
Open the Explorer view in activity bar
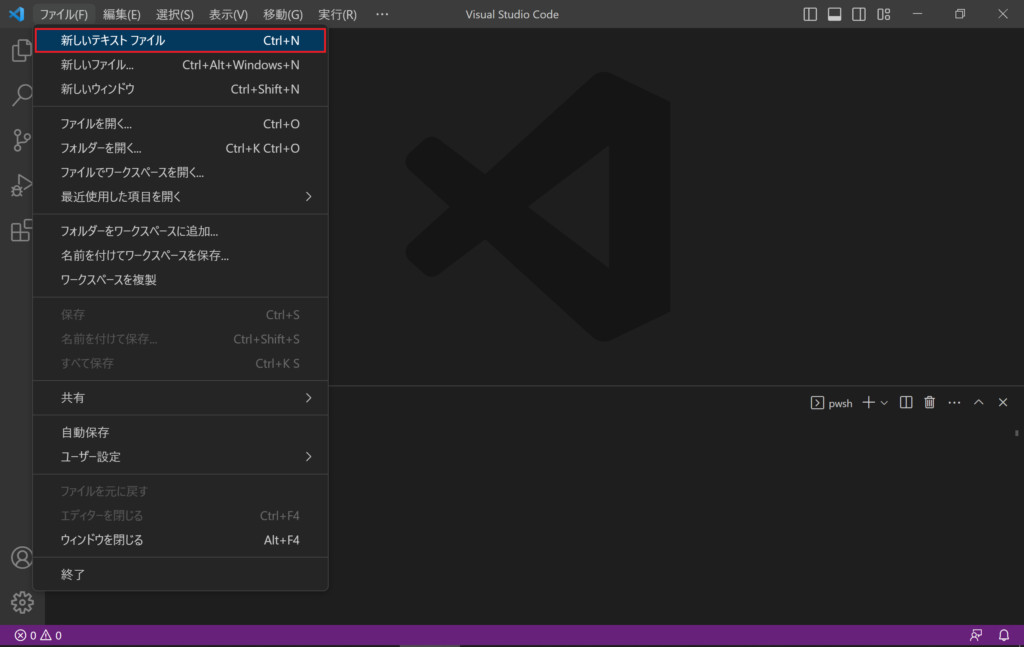tap(22, 50)
